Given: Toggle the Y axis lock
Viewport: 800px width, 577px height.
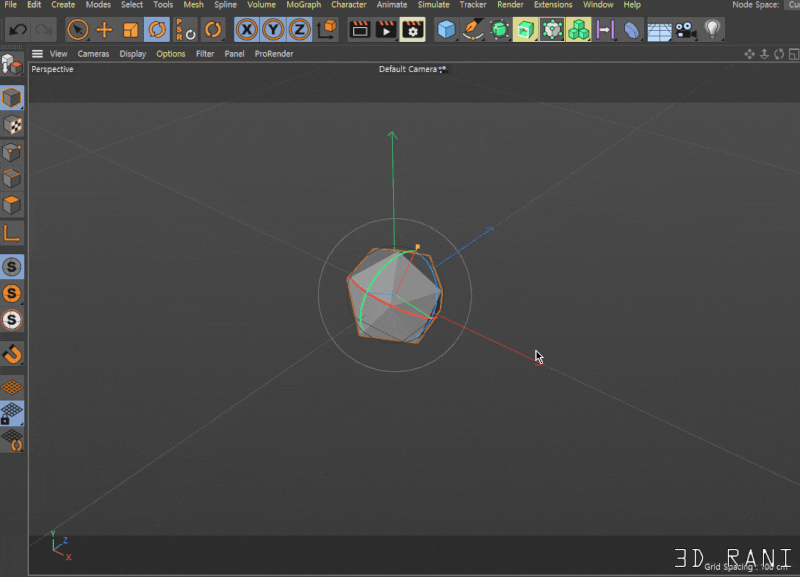Looking at the screenshot, I should (x=271, y=30).
